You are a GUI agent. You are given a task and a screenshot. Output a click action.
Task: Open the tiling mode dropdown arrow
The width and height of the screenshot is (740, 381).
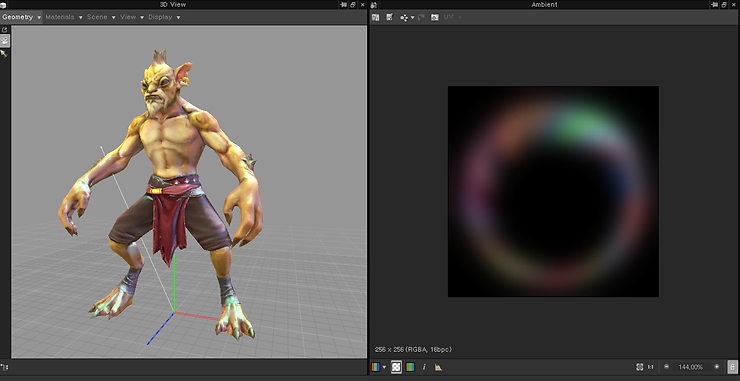(x=412, y=17)
